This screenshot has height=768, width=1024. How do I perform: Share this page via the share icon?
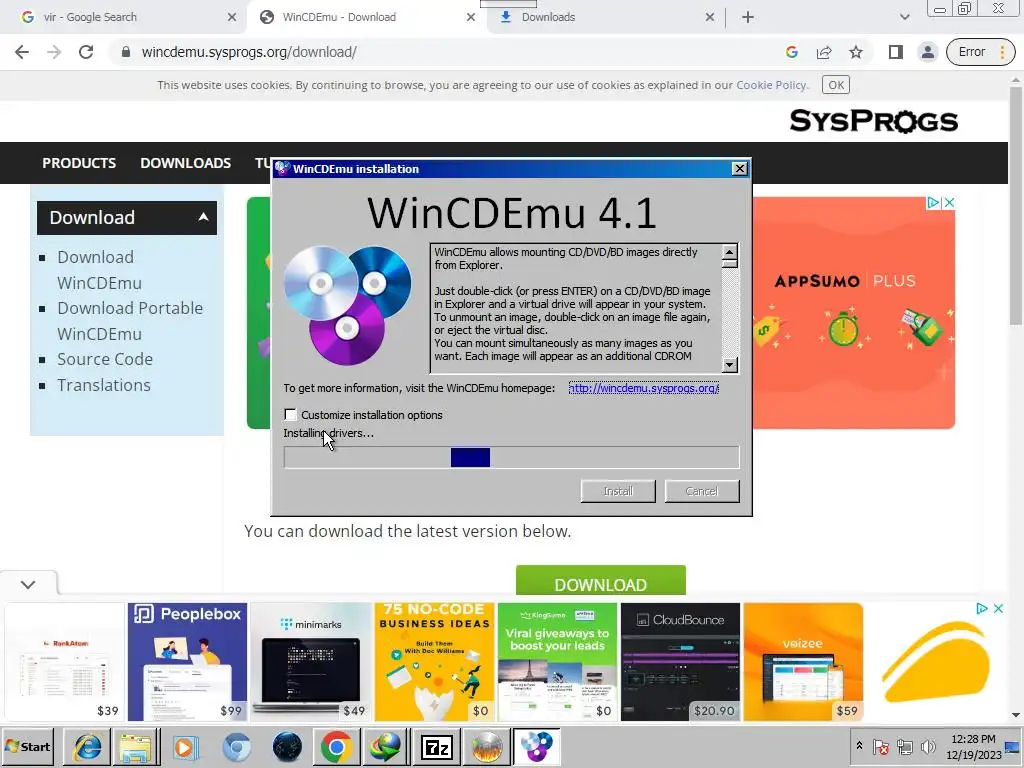824,52
